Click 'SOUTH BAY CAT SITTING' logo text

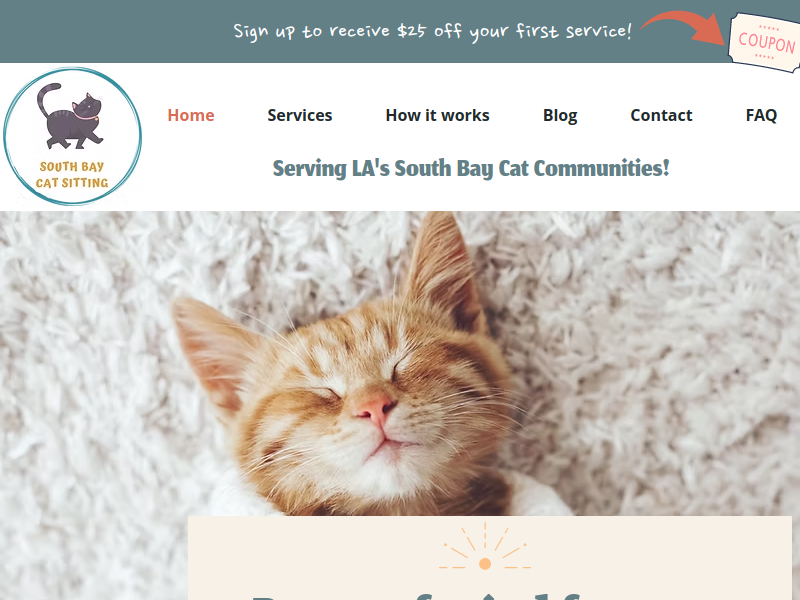pyautogui.click(x=72, y=175)
